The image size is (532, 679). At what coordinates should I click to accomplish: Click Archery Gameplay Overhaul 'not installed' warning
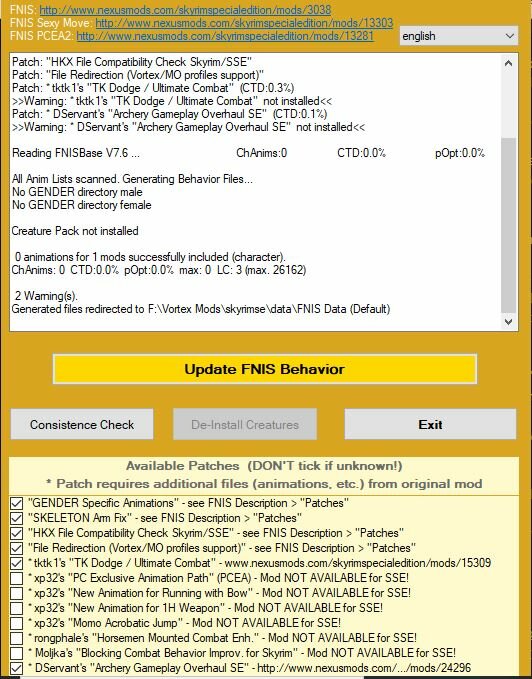[188, 127]
